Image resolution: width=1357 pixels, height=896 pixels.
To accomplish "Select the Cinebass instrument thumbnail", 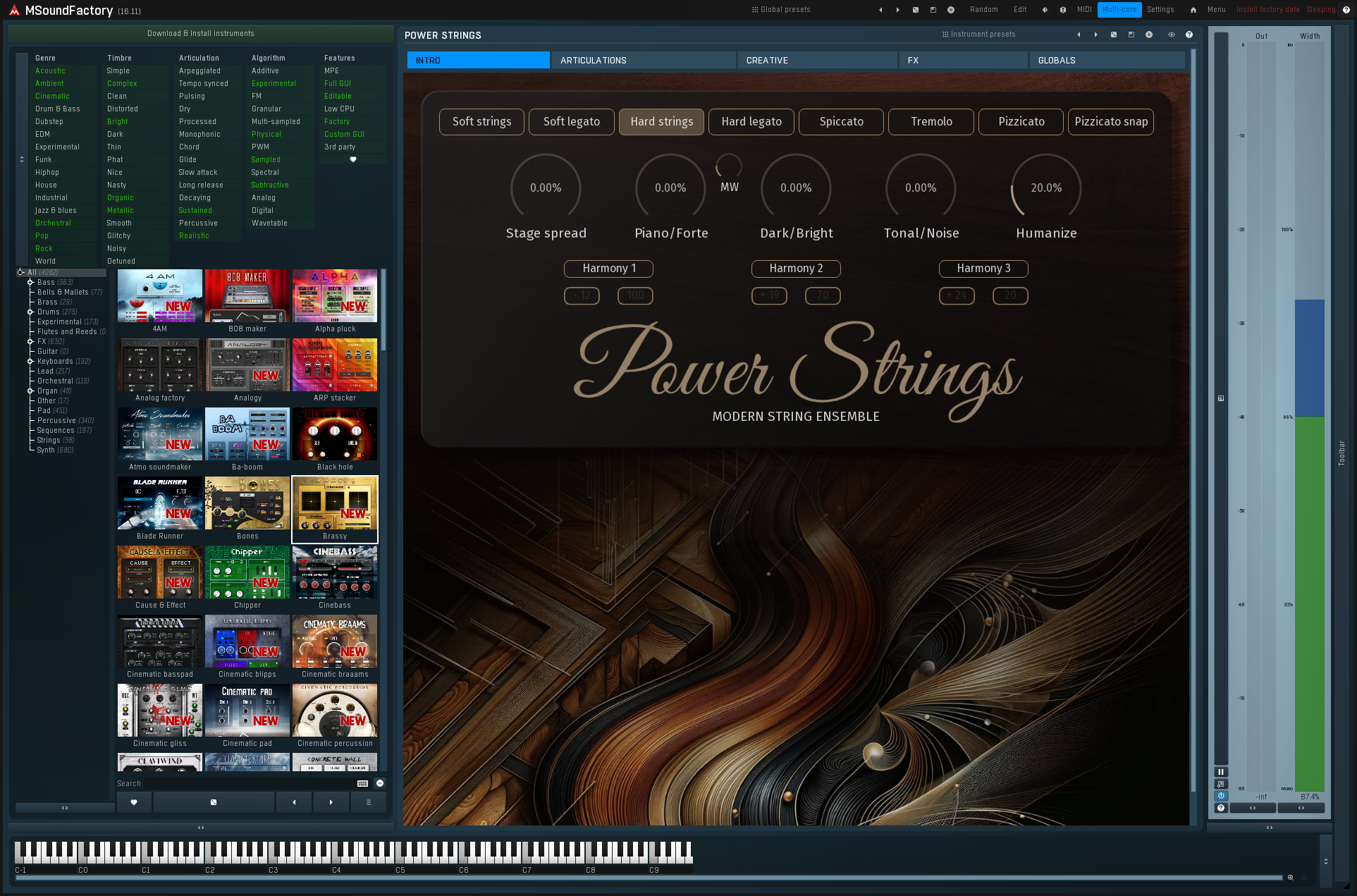I will pyautogui.click(x=334, y=572).
